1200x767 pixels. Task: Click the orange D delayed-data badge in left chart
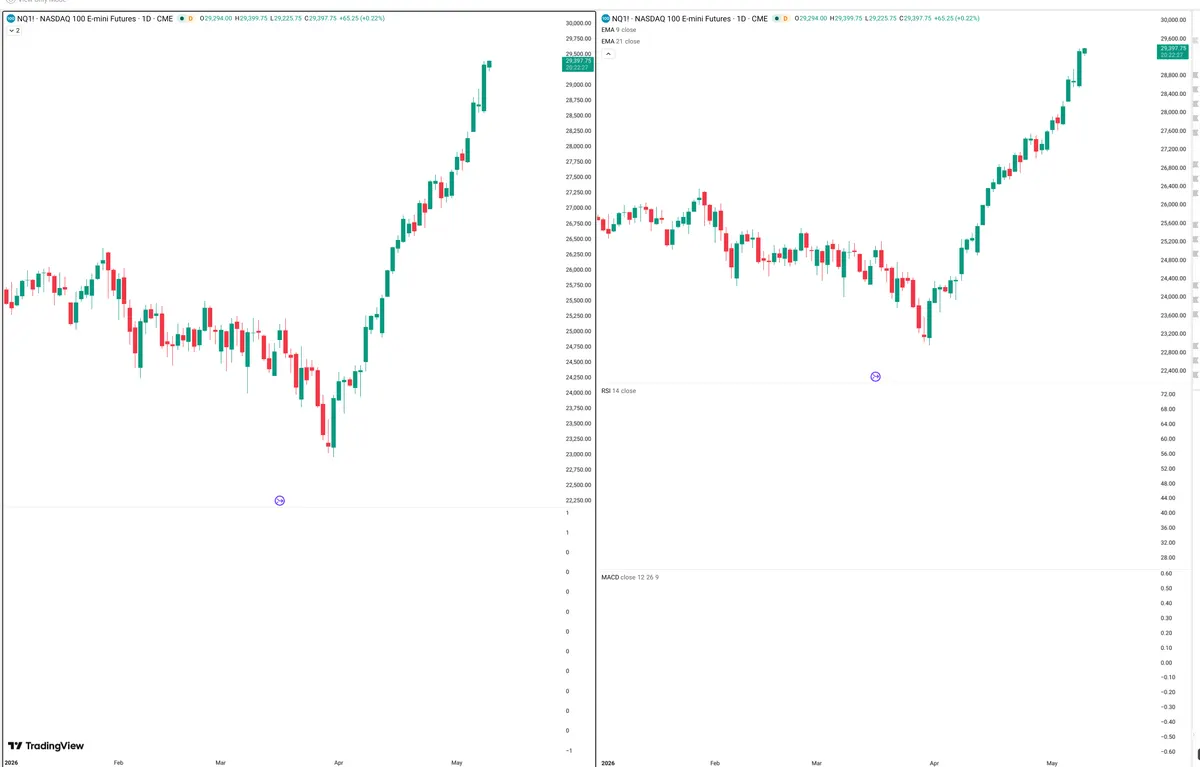(190, 18)
